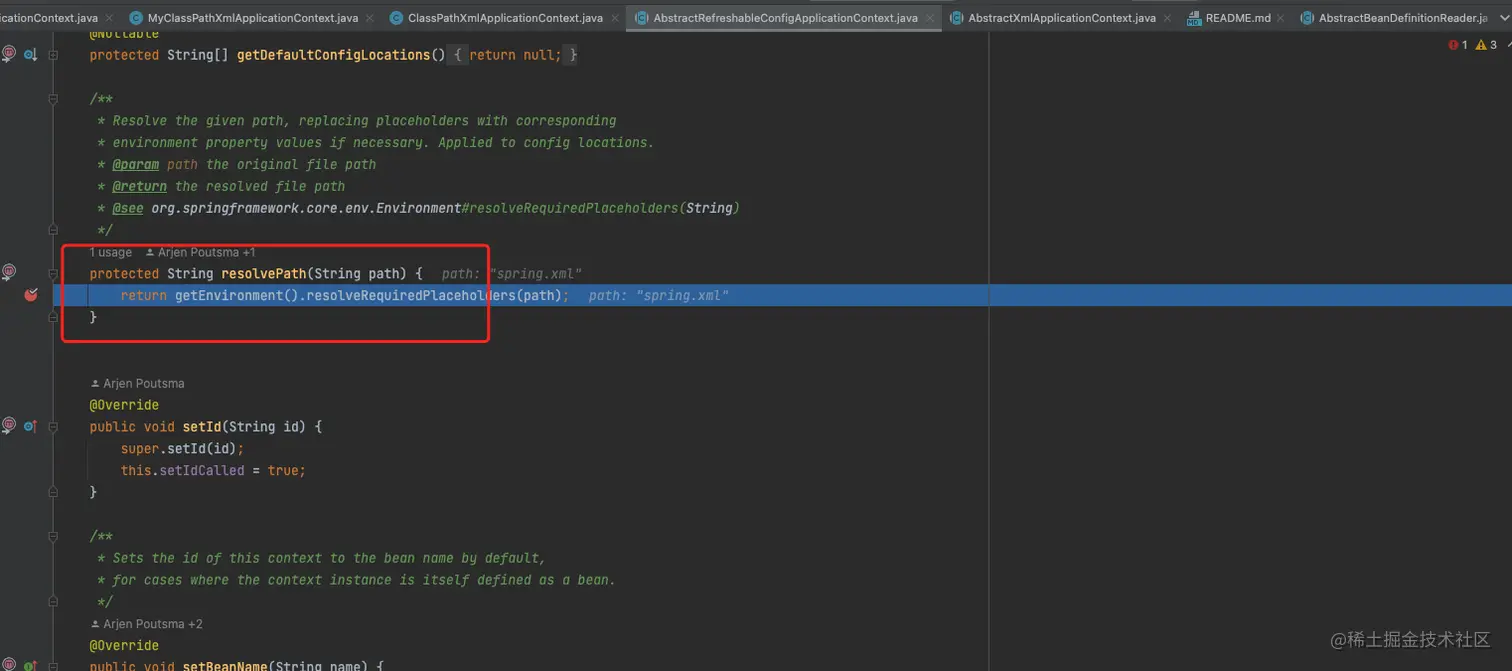Open MyClassPathXmlApplicationContext.java tab
Viewport: 1512px width, 671px height.
pos(252,18)
